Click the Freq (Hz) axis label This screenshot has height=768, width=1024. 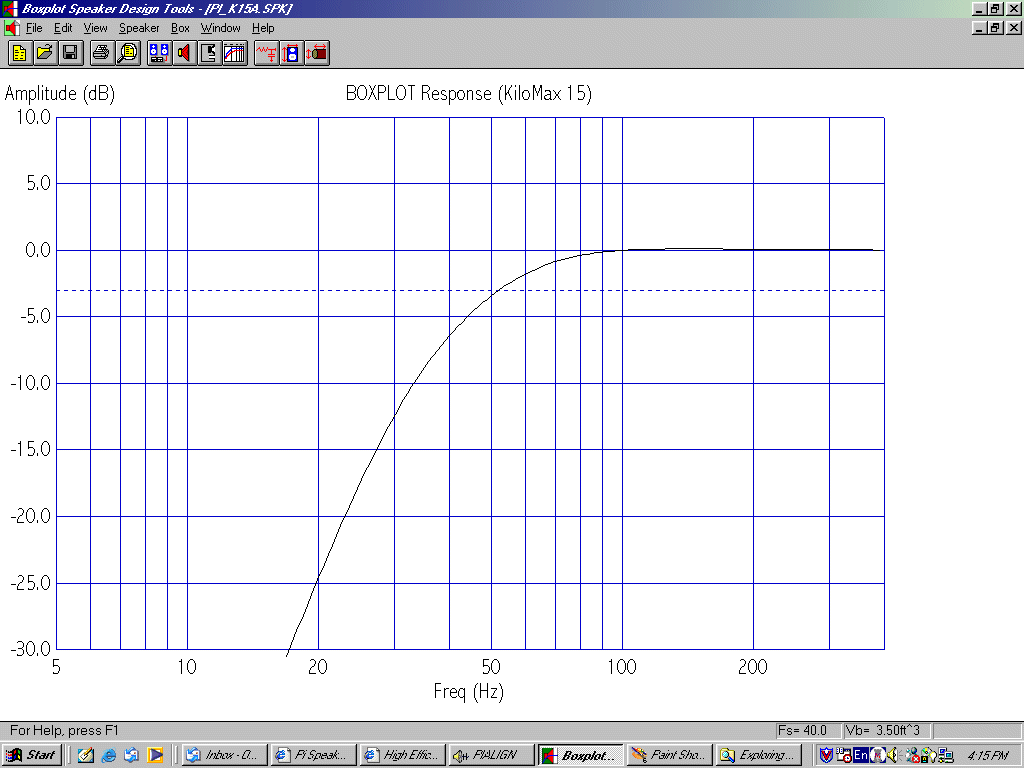pos(469,691)
